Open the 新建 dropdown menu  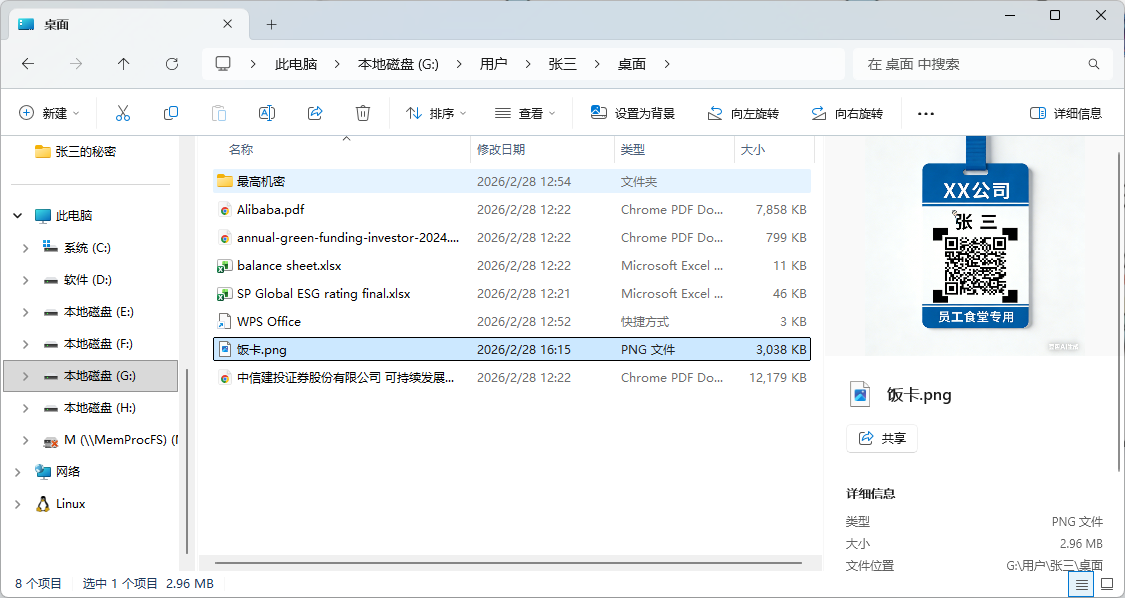pyautogui.click(x=48, y=113)
